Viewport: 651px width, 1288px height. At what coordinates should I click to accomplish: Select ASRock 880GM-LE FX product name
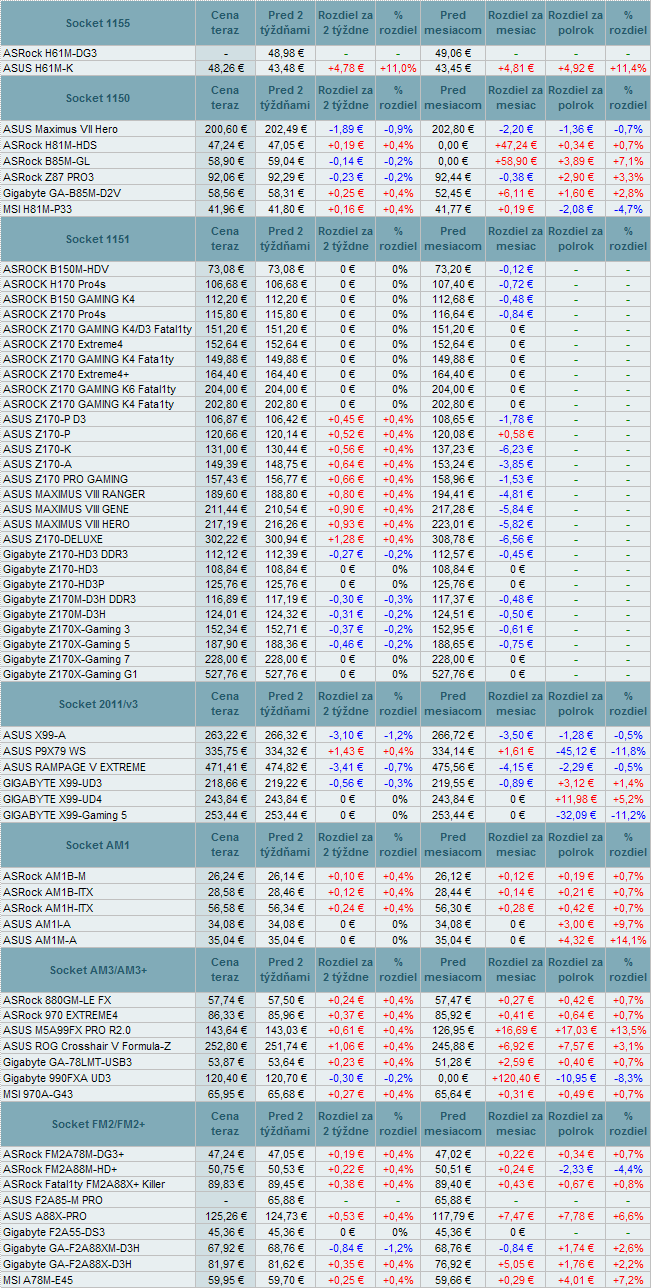(x=57, y=1000)
